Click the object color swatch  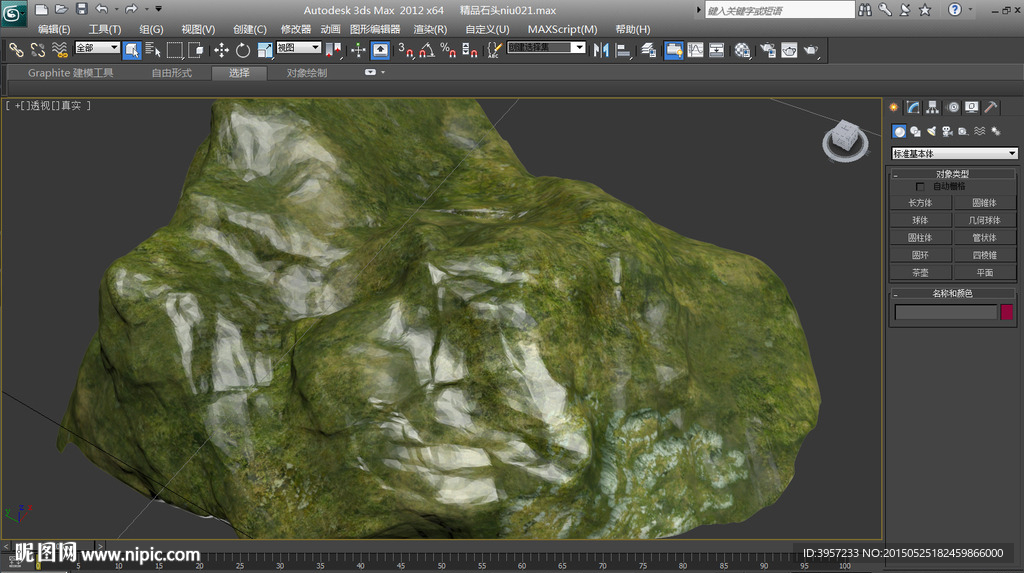[x=1006, y=312]
